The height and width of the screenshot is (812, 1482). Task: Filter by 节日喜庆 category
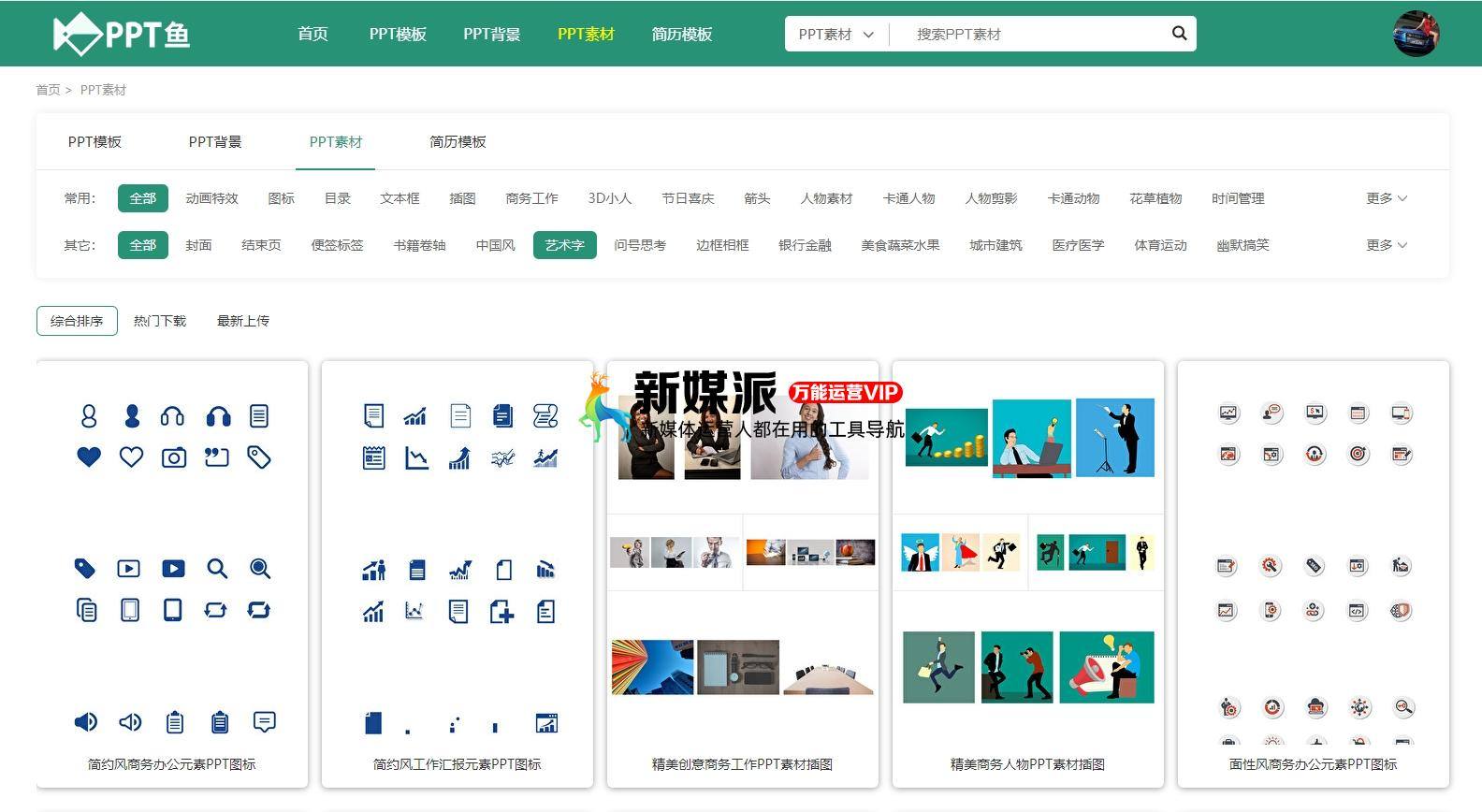688,198
